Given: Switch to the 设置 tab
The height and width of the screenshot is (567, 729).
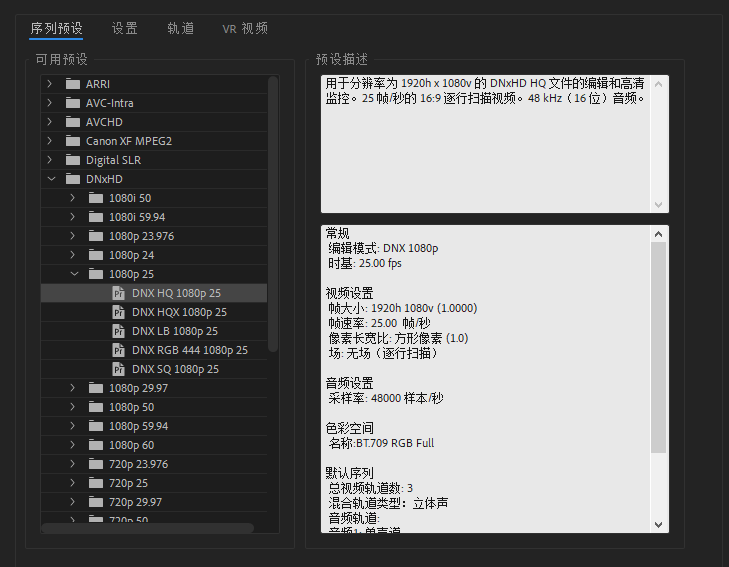Looking at the screenshot, I should pyautogui.click(x=125, y=28).
